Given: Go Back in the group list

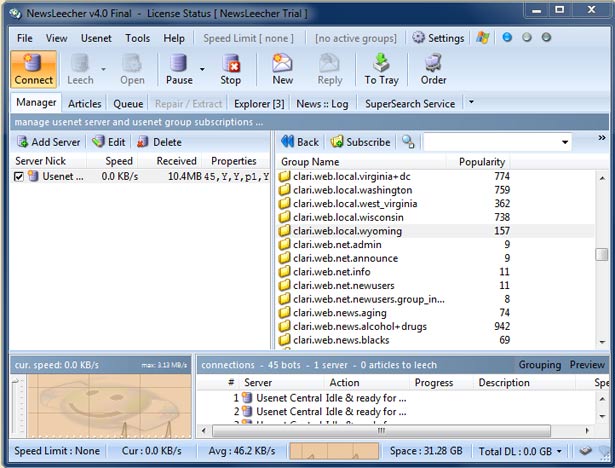Looking at the screenshot, I should [300, 142].
